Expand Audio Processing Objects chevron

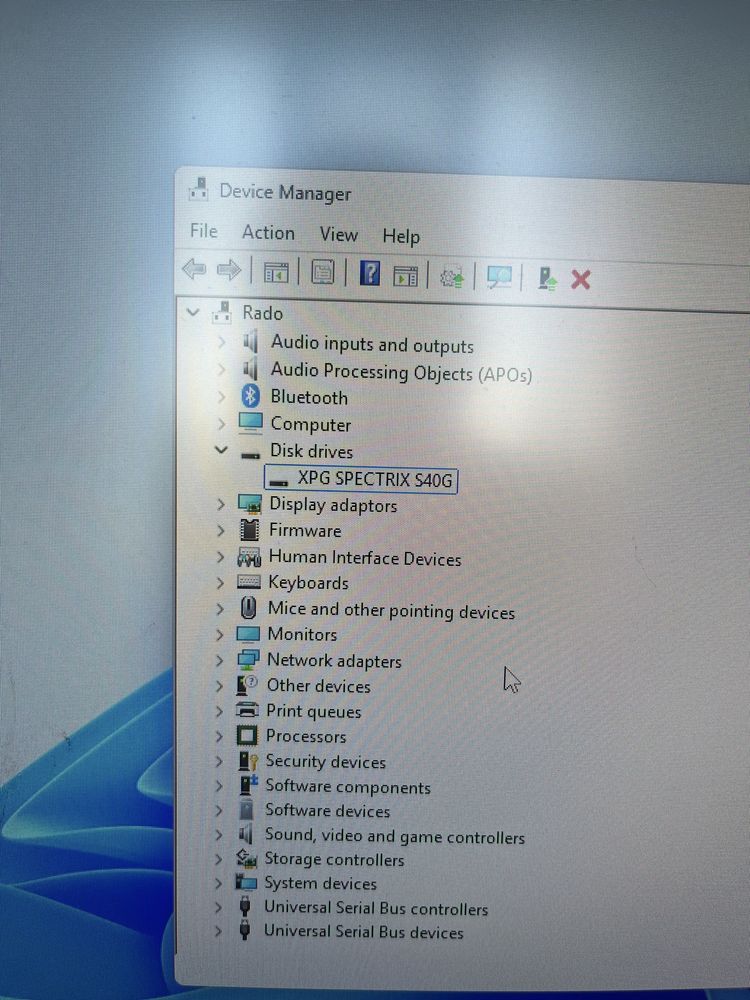click(221, 369)
